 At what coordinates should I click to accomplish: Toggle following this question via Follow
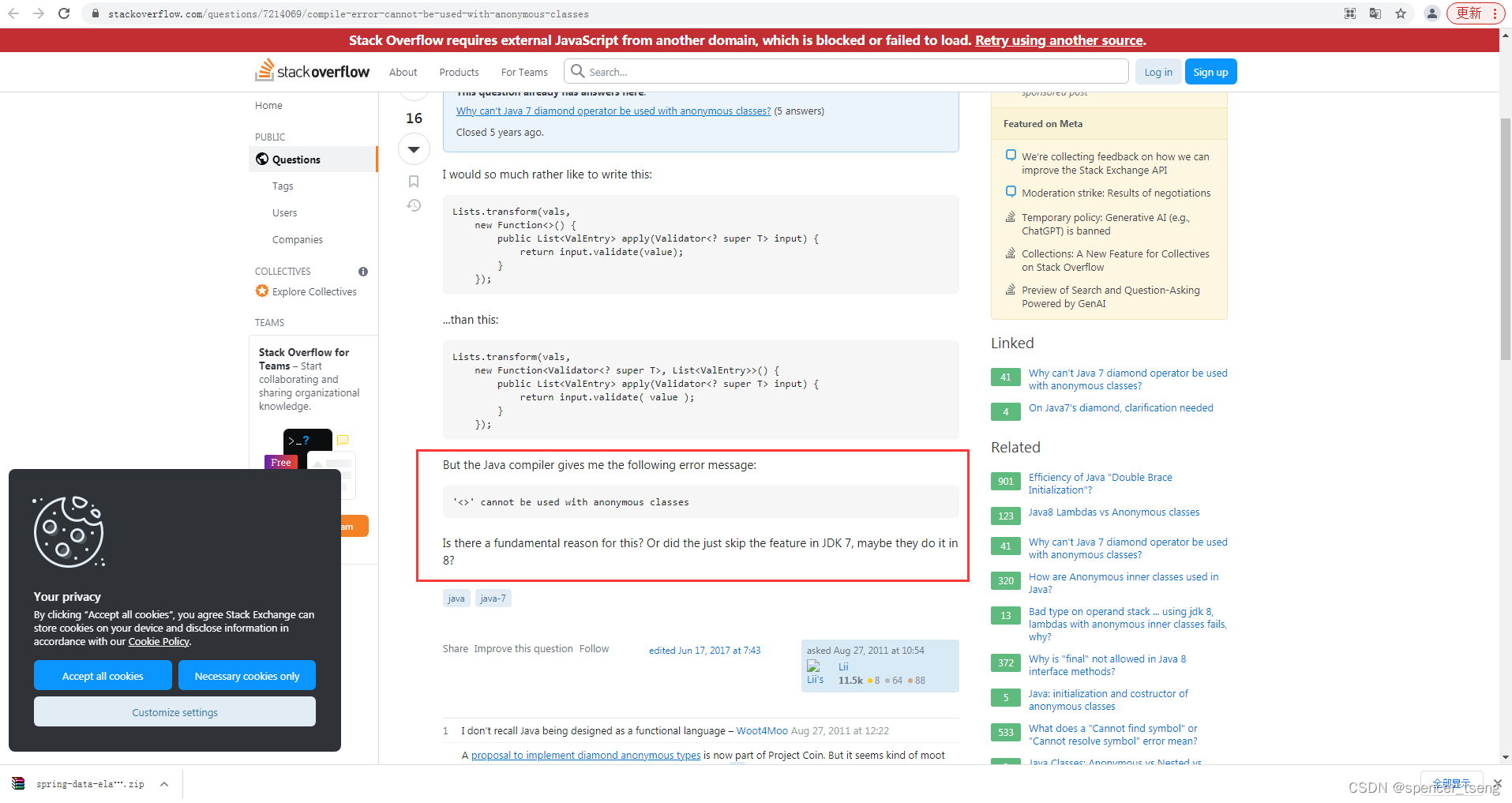click(x=594, y=648)
